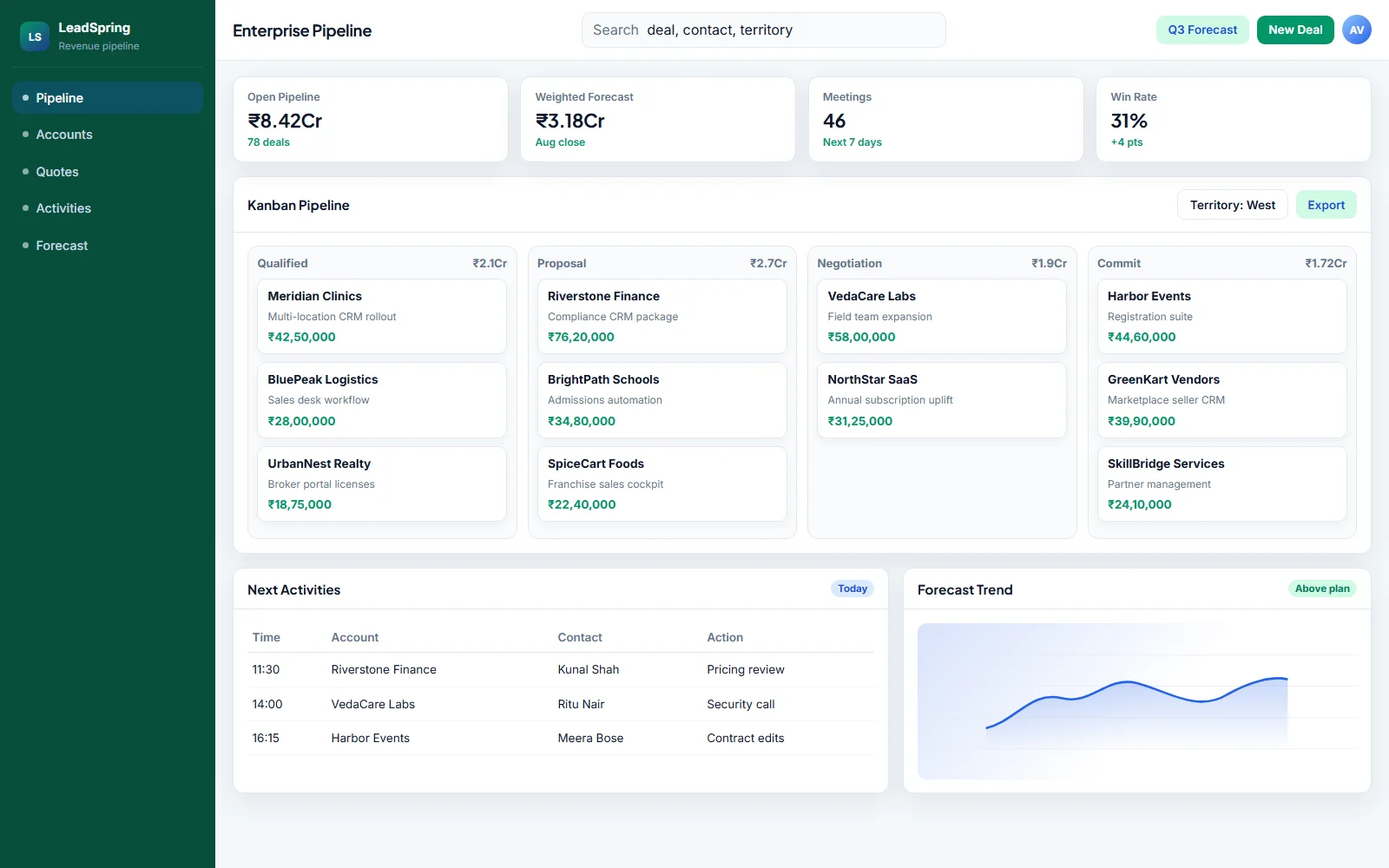Screen dimensions: 1389x868
Task: Open the Territory: West filter
Action: pos(1233,205)
